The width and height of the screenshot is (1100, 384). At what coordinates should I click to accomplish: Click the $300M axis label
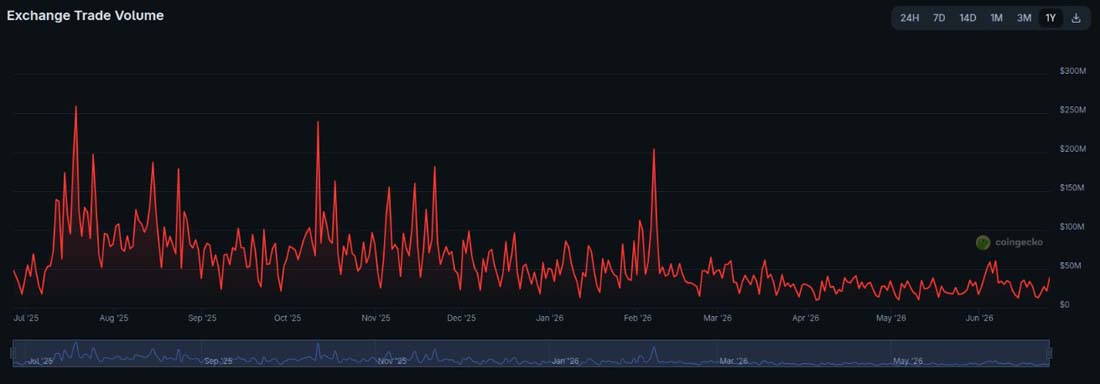1073,71
